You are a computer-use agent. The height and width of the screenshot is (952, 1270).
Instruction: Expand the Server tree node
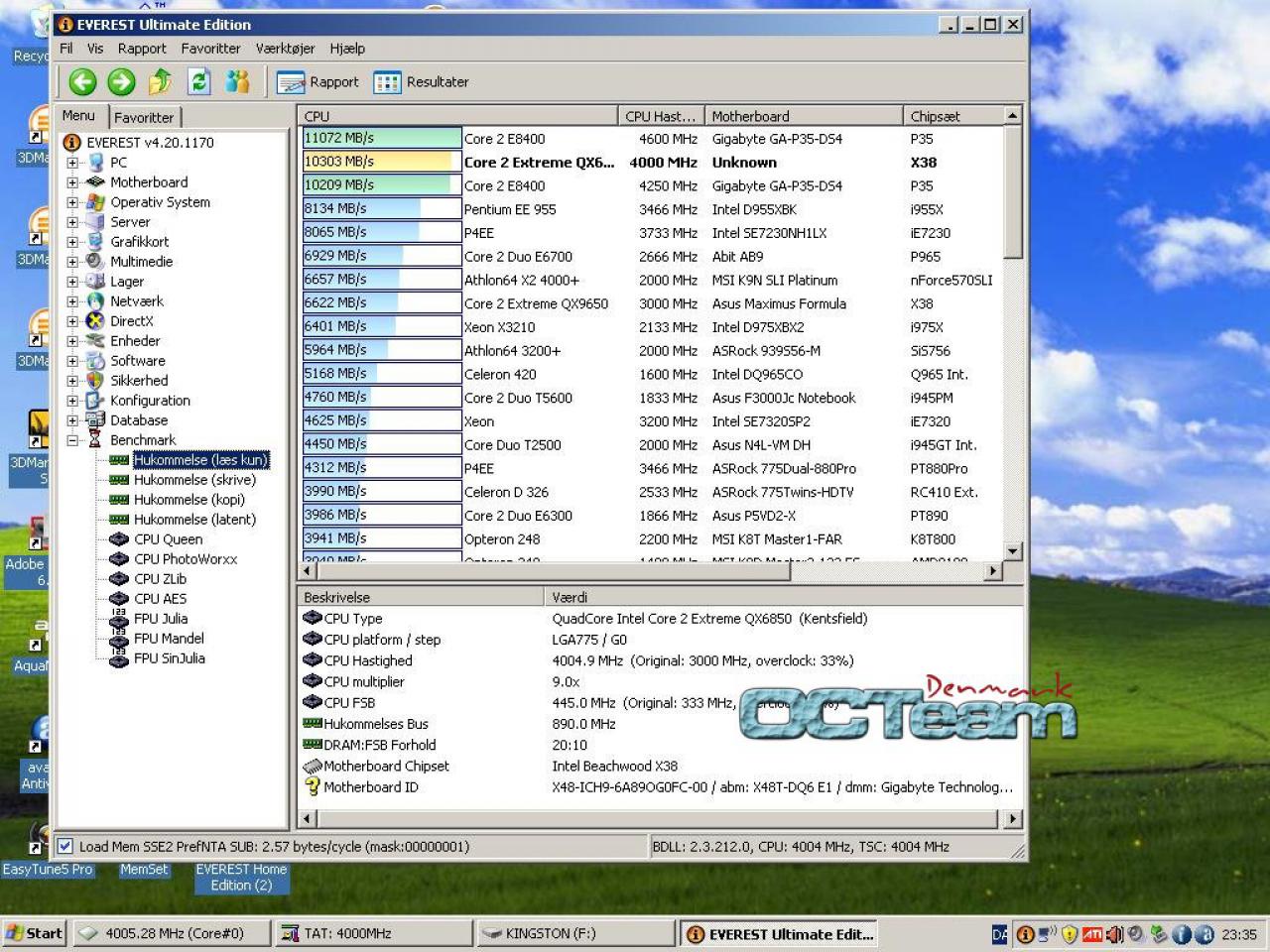pos(72,222)
